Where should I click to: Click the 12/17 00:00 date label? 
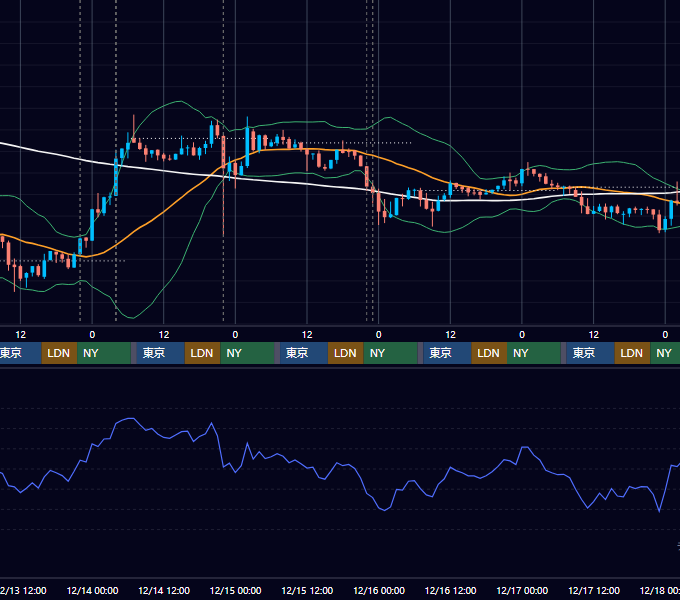click(x=522, y=590)
